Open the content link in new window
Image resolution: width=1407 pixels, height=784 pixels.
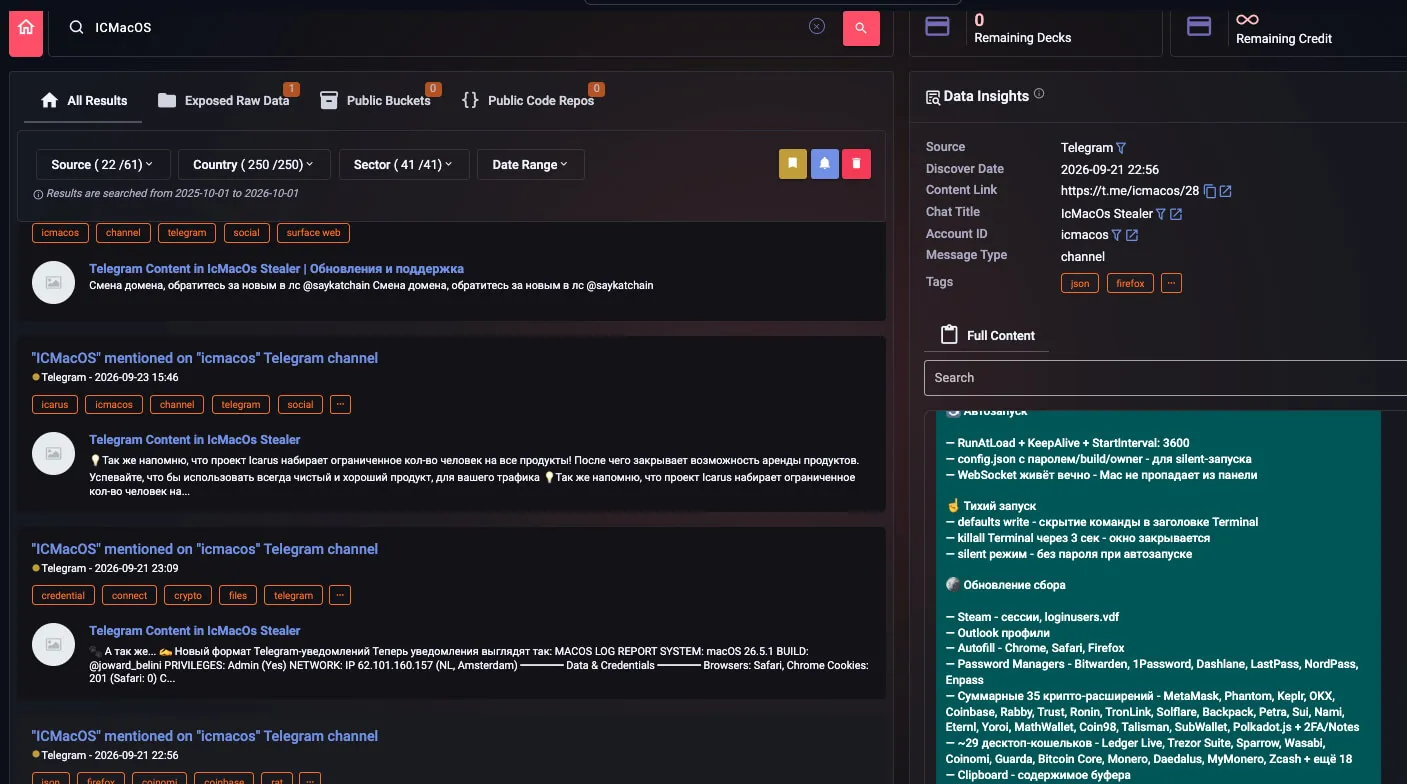[x=1226, y=191]
